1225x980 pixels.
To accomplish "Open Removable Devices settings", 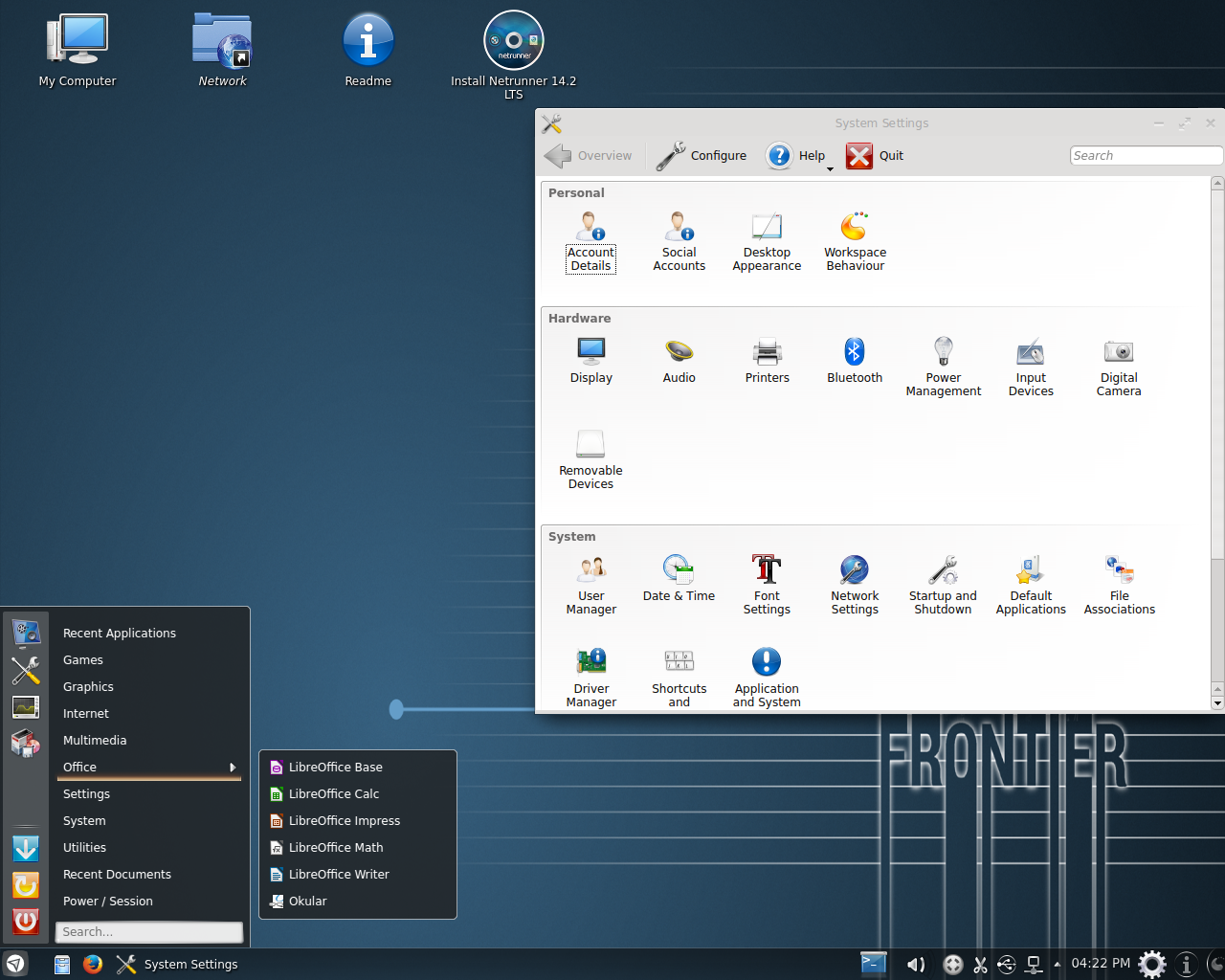I will point(591,459).
